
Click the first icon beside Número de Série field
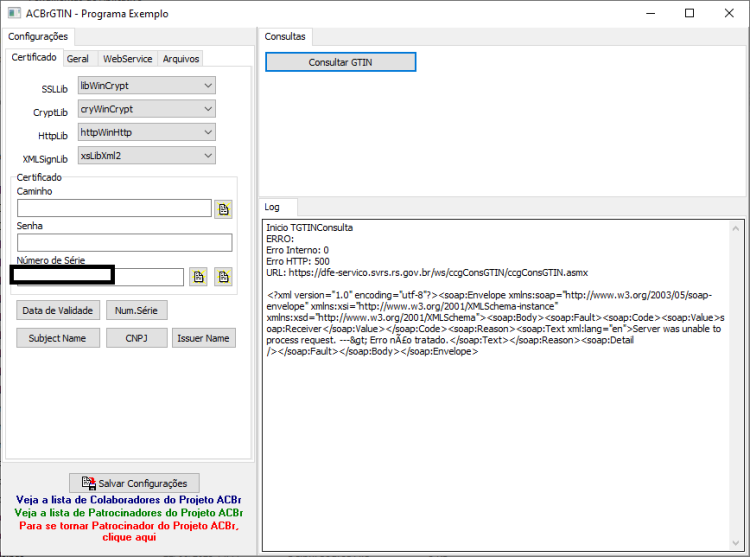pos(198,277)
